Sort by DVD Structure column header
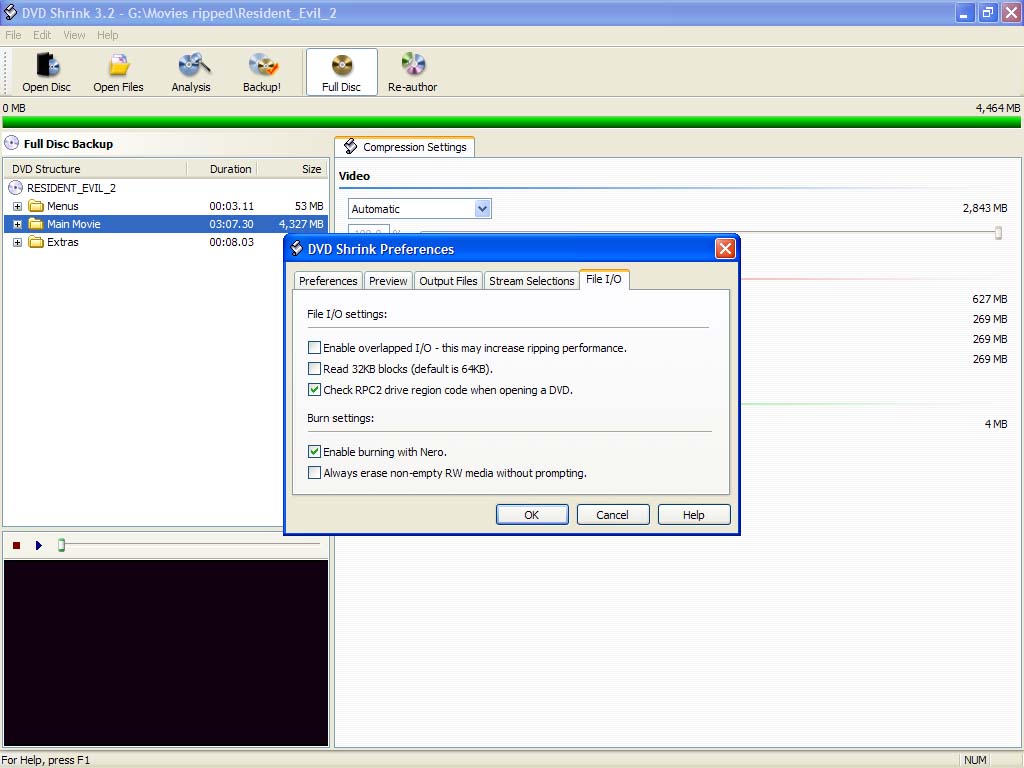The width and height of the screenshot is (1024, 768). 95,169
